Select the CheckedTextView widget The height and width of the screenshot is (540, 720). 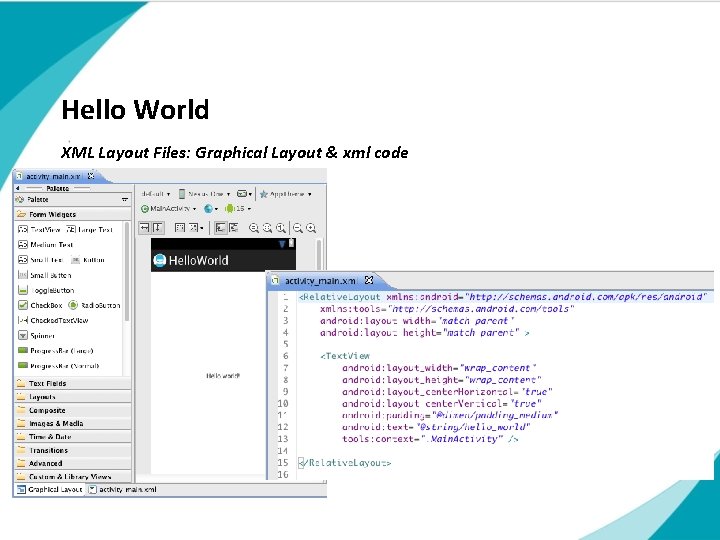tap(53, 321)
